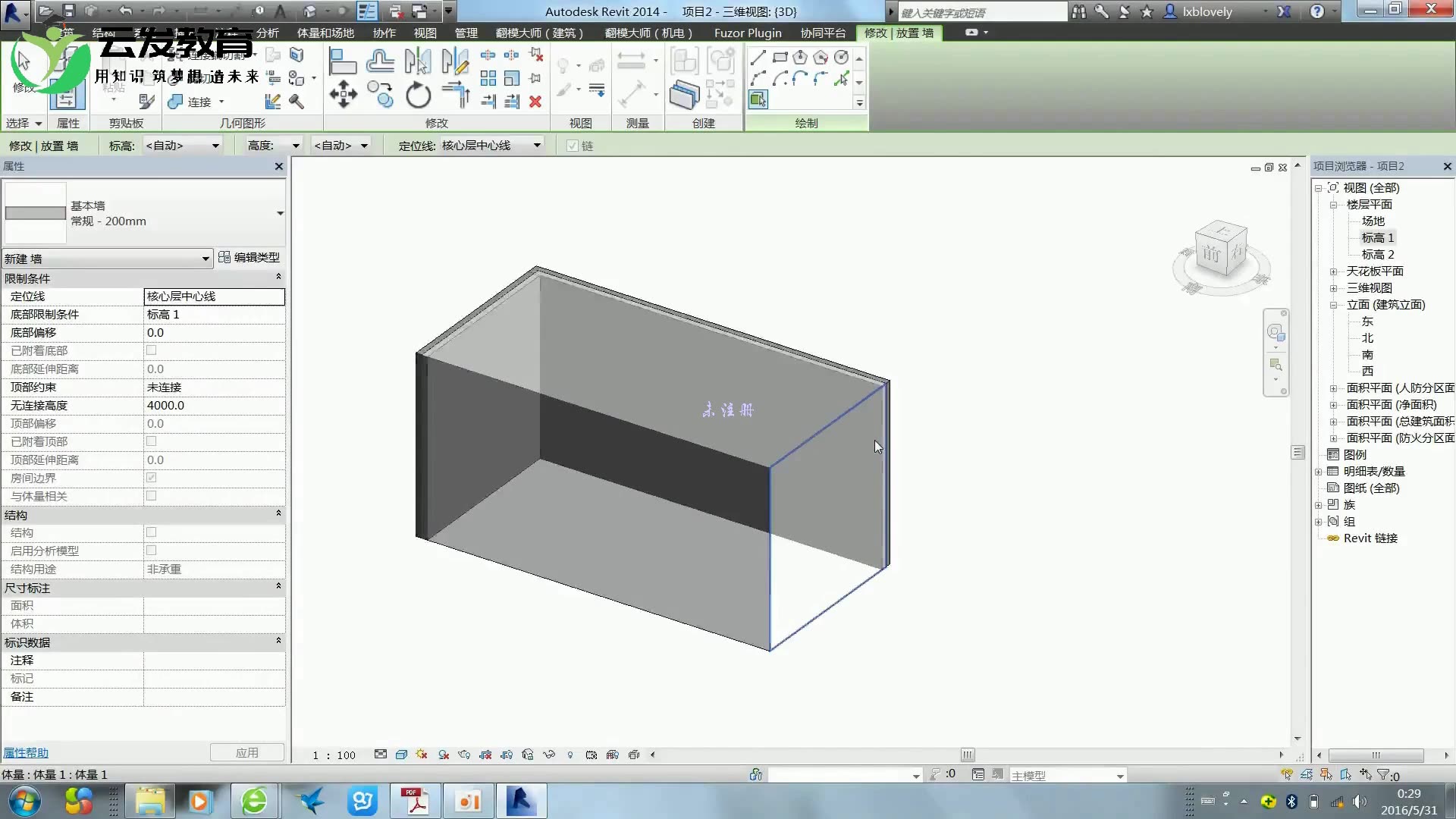This screenshot has height=819, width=1456.
Task: Toggle the 链 chain checkbox
Action: 573,146
